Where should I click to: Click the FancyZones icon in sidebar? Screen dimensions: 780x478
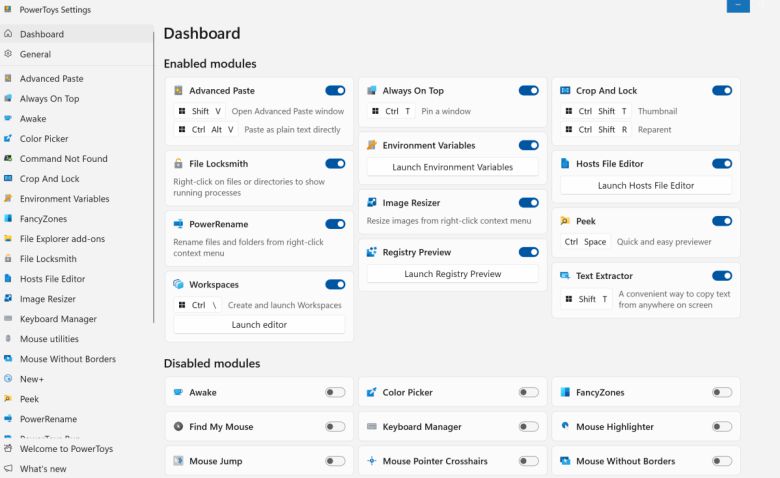coord(9,219)
